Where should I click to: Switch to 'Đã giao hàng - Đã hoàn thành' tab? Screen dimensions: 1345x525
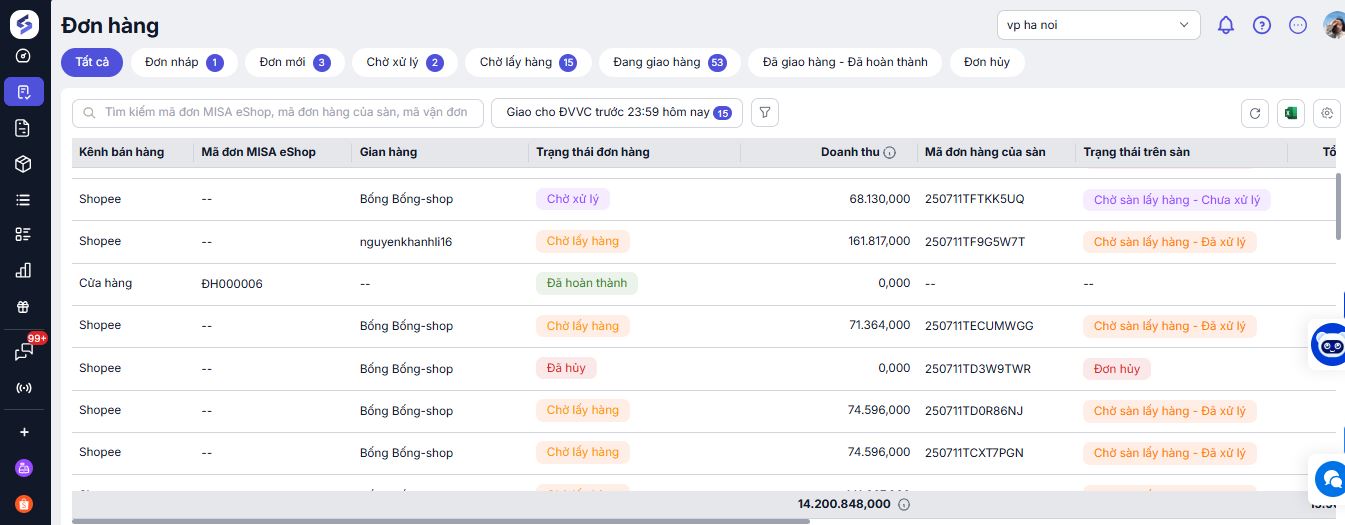pyautogui.click(x=845, y=62)
